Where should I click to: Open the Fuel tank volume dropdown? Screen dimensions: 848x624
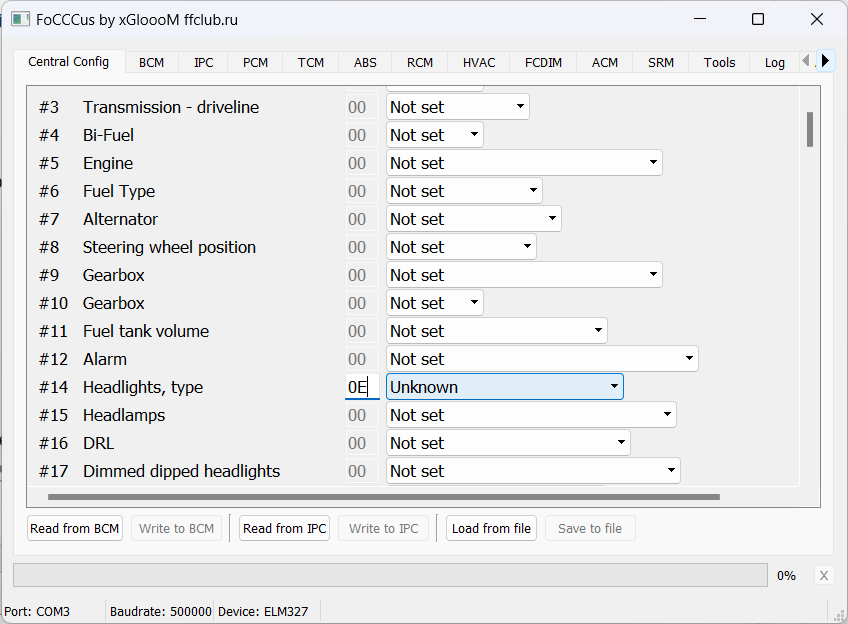pos(497,331)
